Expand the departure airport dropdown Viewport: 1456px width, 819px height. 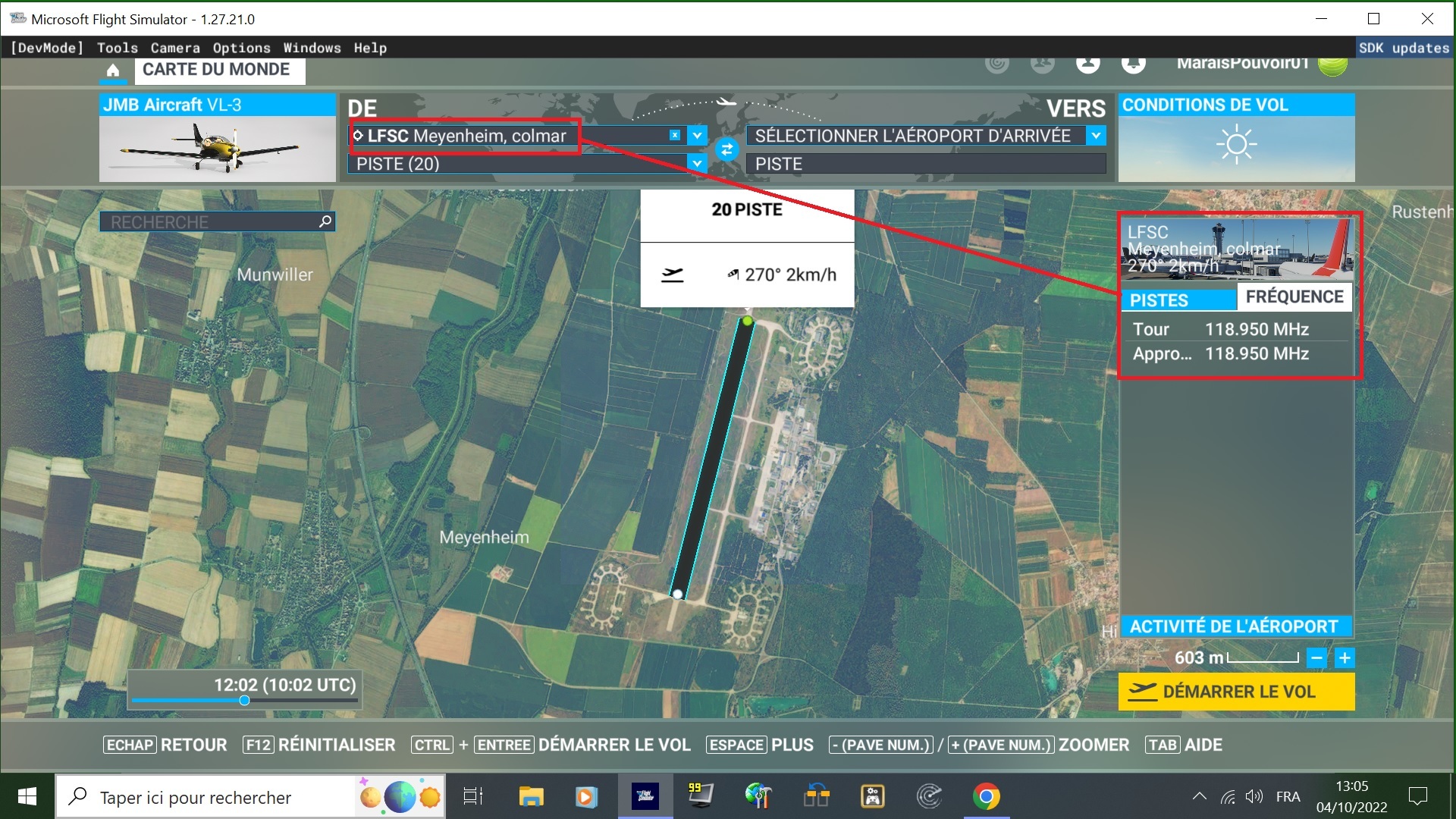697,136
